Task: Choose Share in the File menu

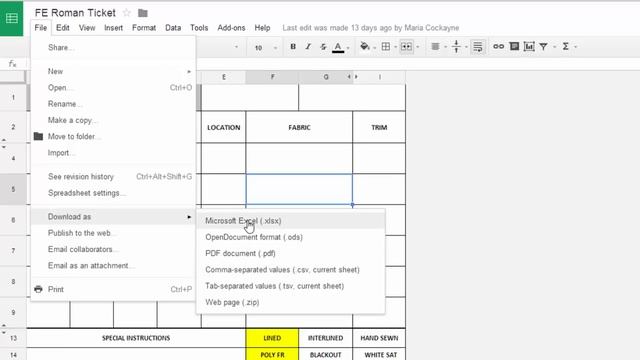Action: point(113,47)
